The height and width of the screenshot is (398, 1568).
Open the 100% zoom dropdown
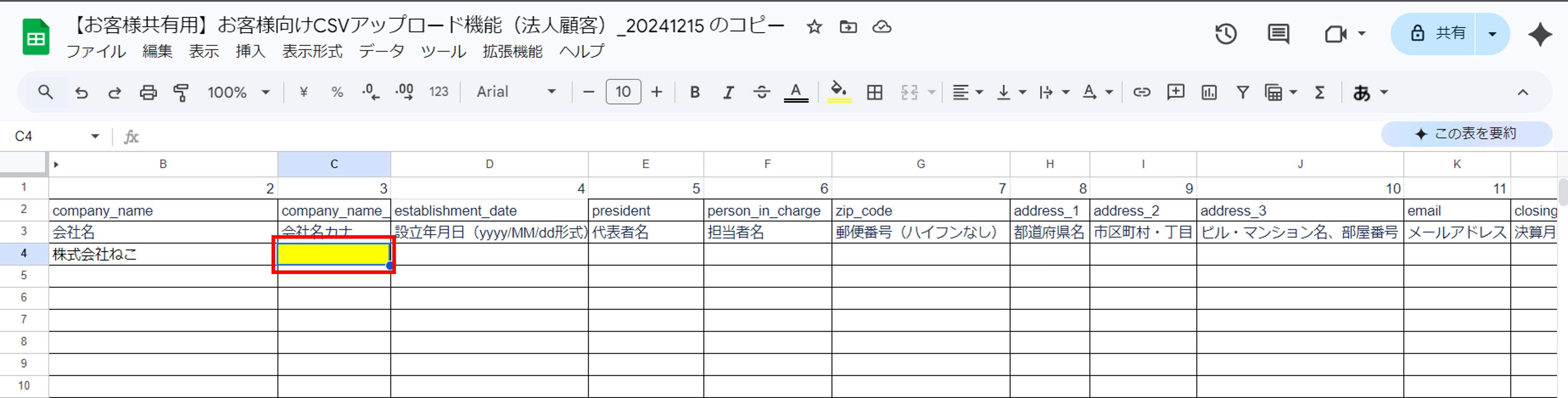[238, 93]
